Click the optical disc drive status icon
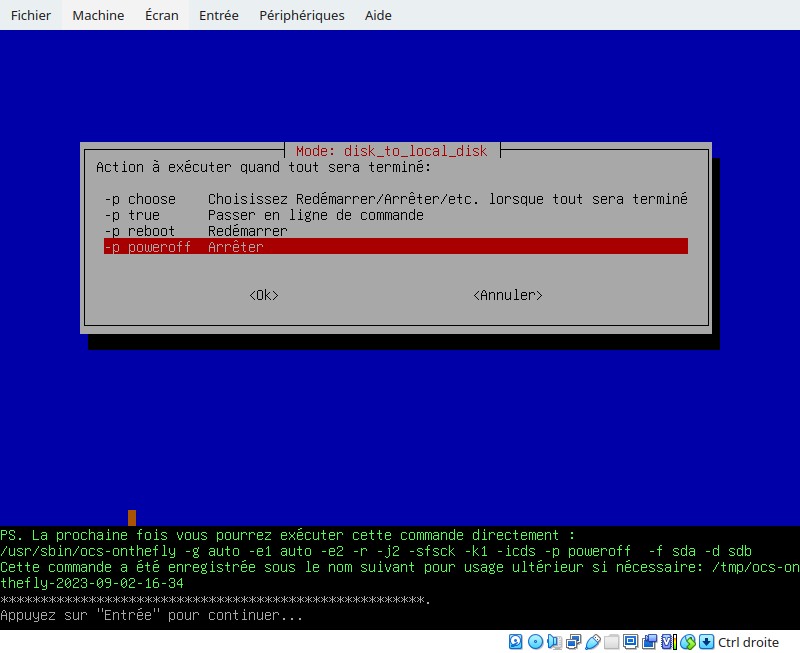800x653 pixels. point(535,642)
